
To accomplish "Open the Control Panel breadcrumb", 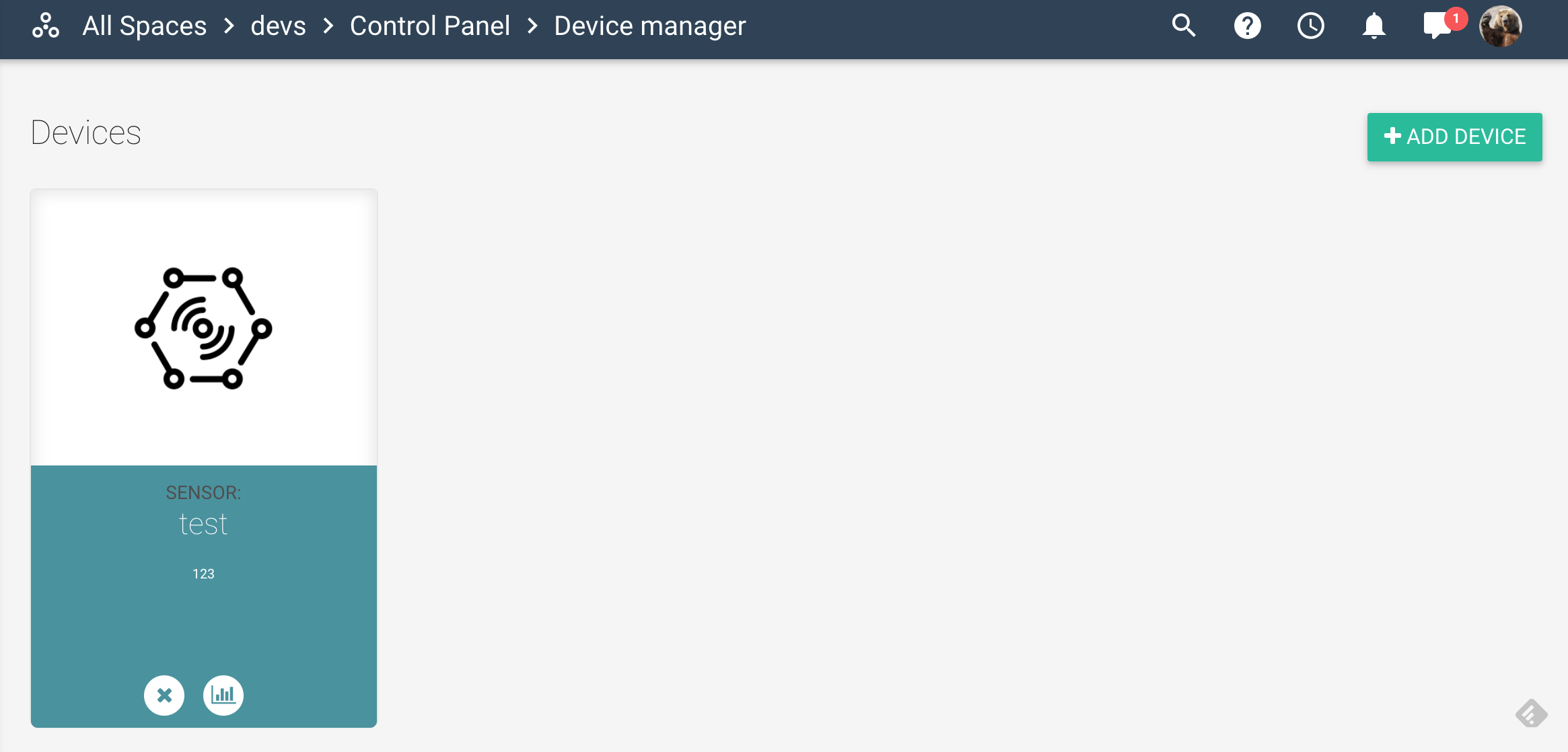I will pos(430,26).
